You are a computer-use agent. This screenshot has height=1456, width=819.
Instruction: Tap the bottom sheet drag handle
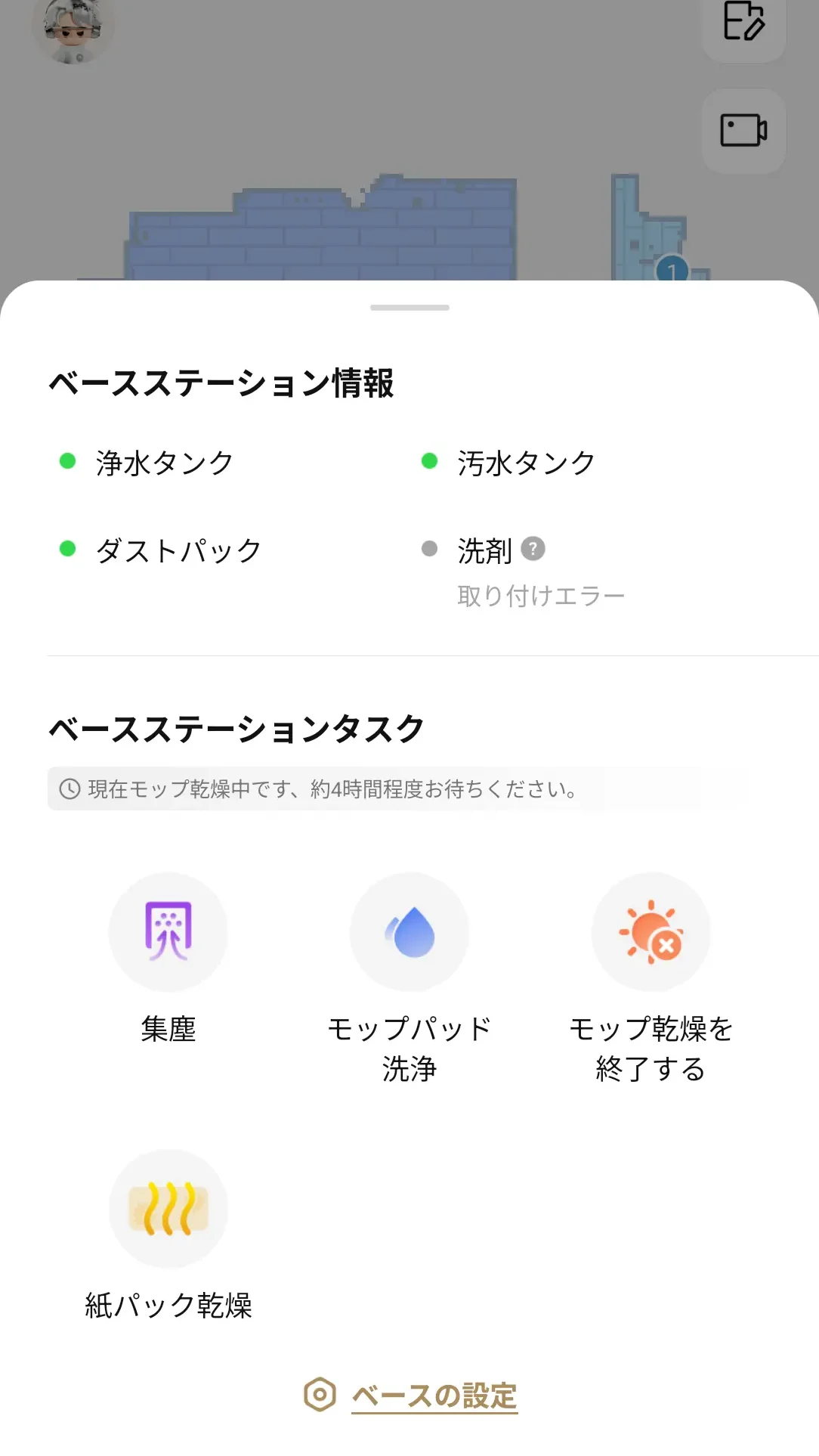pos(409,308)
